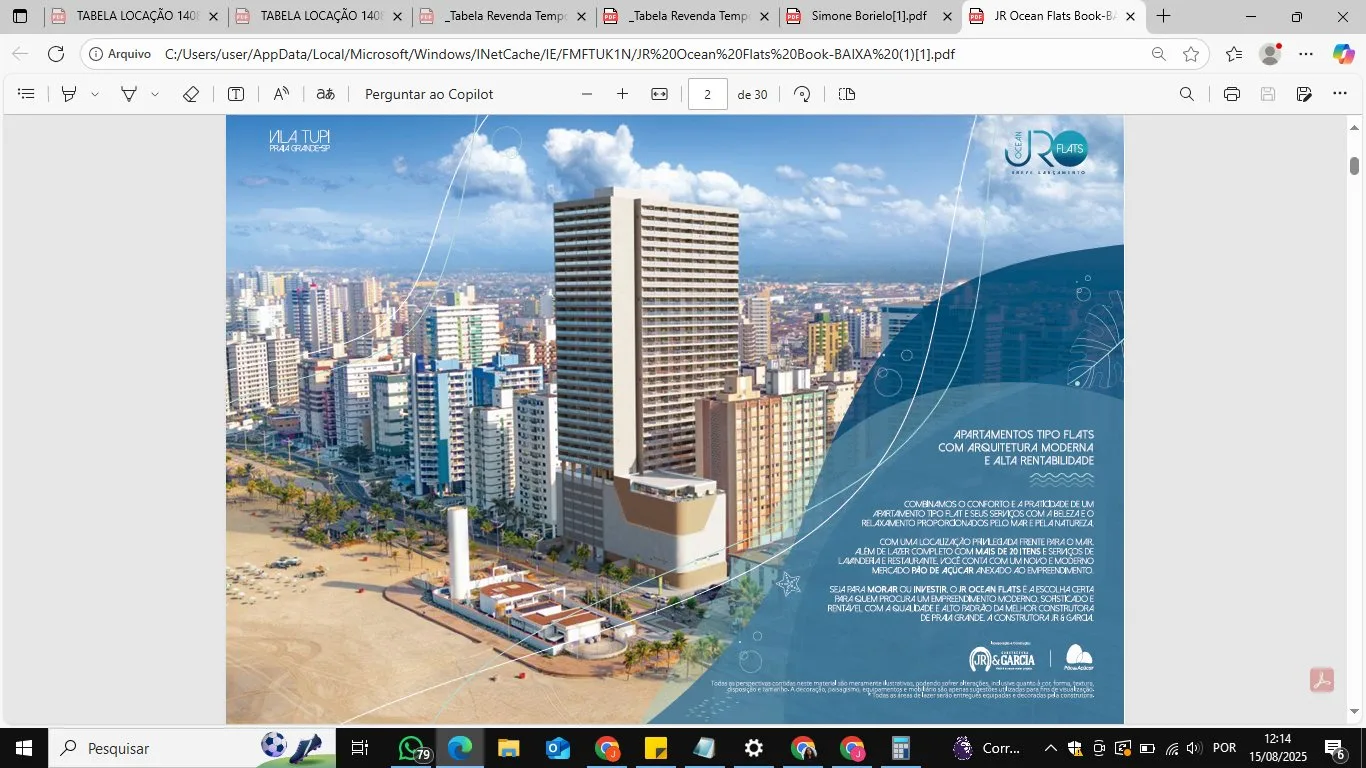Expand highlight color dropdown arrow
The width and height of the screenshot is (1366, 768).
[x=95, y=94]
